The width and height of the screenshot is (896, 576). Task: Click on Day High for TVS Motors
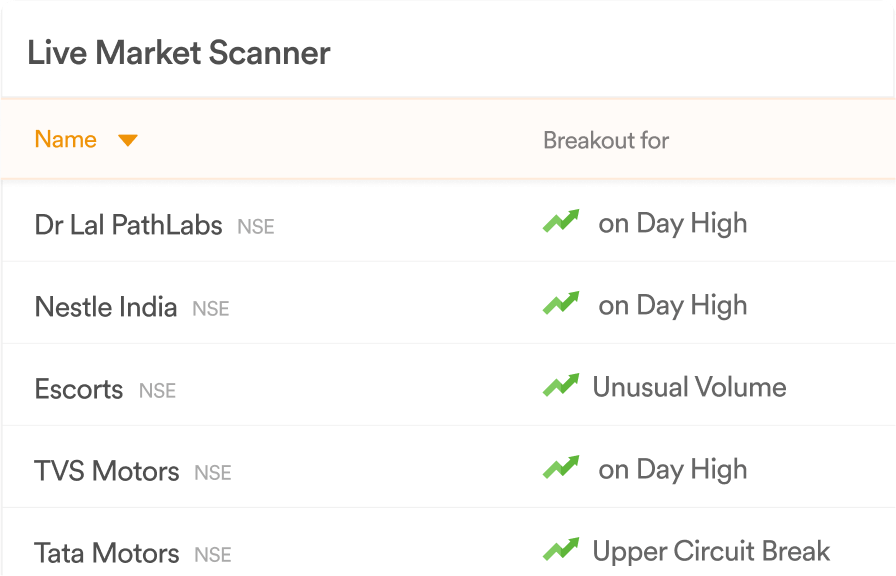tap(673, 470)
